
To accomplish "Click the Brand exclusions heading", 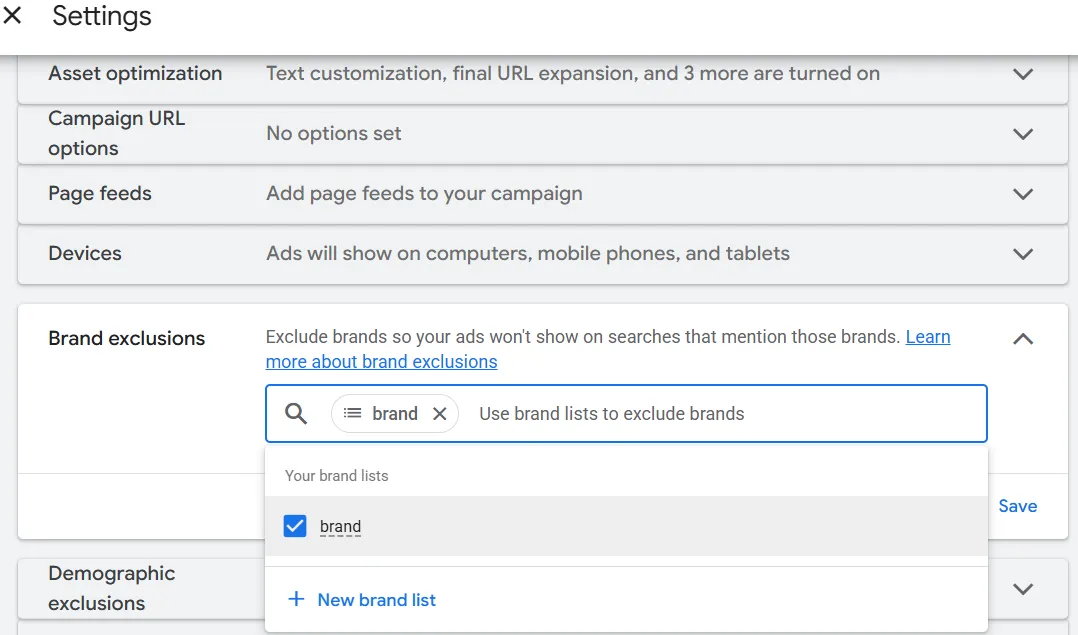I will pyautogui.click(x=126, y=338).
